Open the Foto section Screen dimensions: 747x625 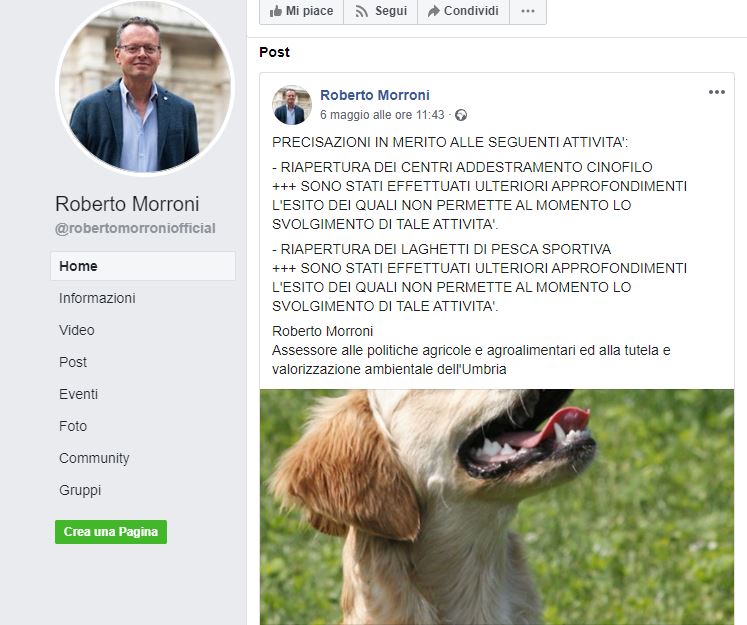73,426
